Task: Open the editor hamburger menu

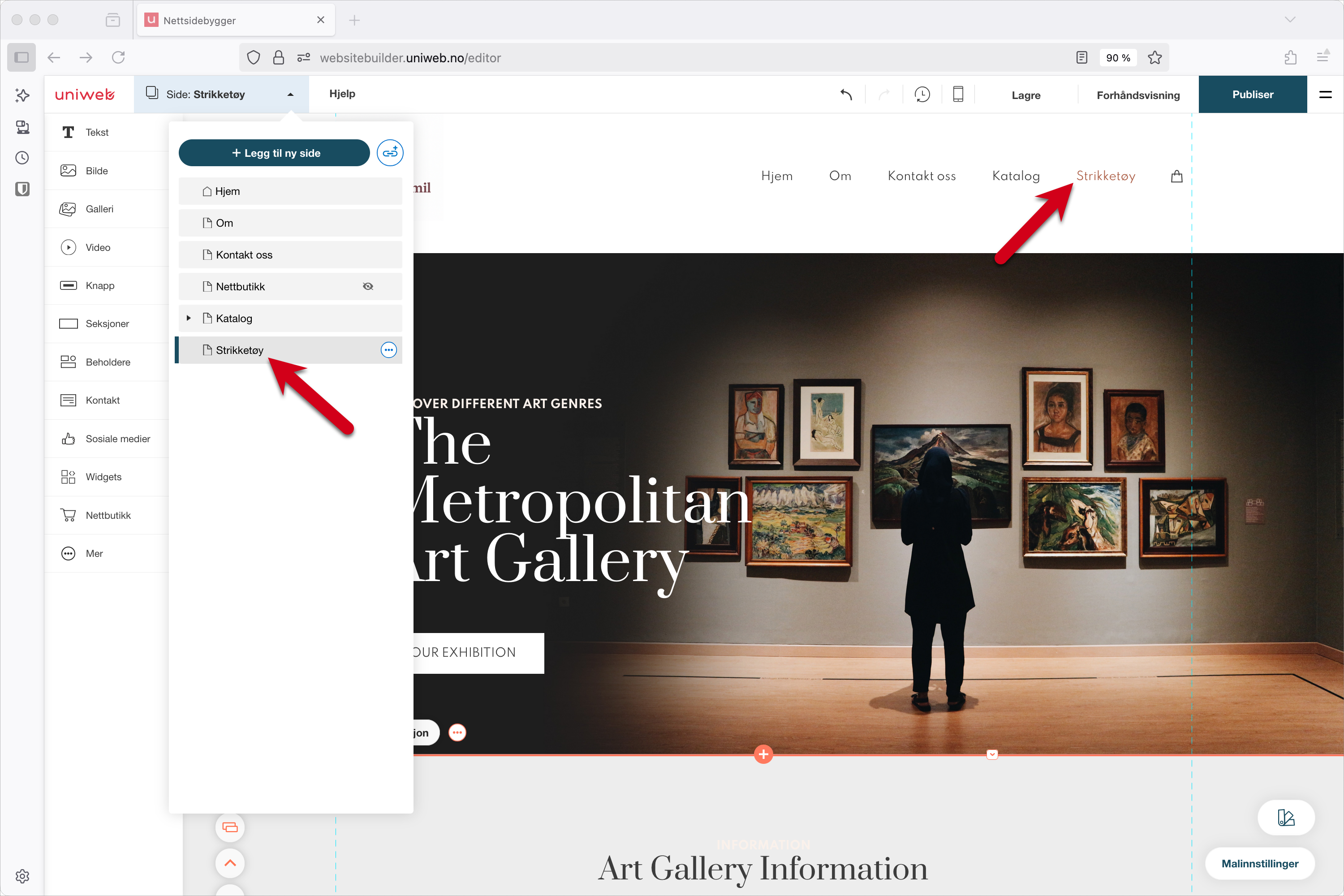Action: (1326, 94)
